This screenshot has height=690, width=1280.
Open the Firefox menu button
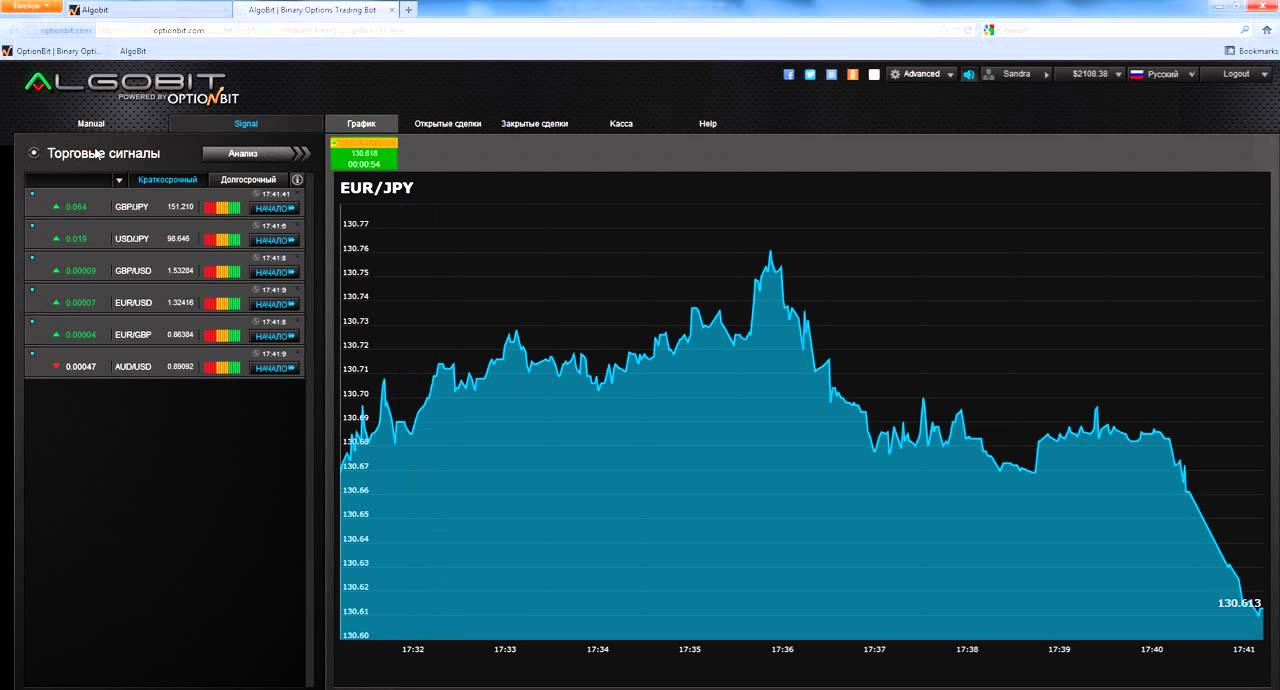point(32,6)
